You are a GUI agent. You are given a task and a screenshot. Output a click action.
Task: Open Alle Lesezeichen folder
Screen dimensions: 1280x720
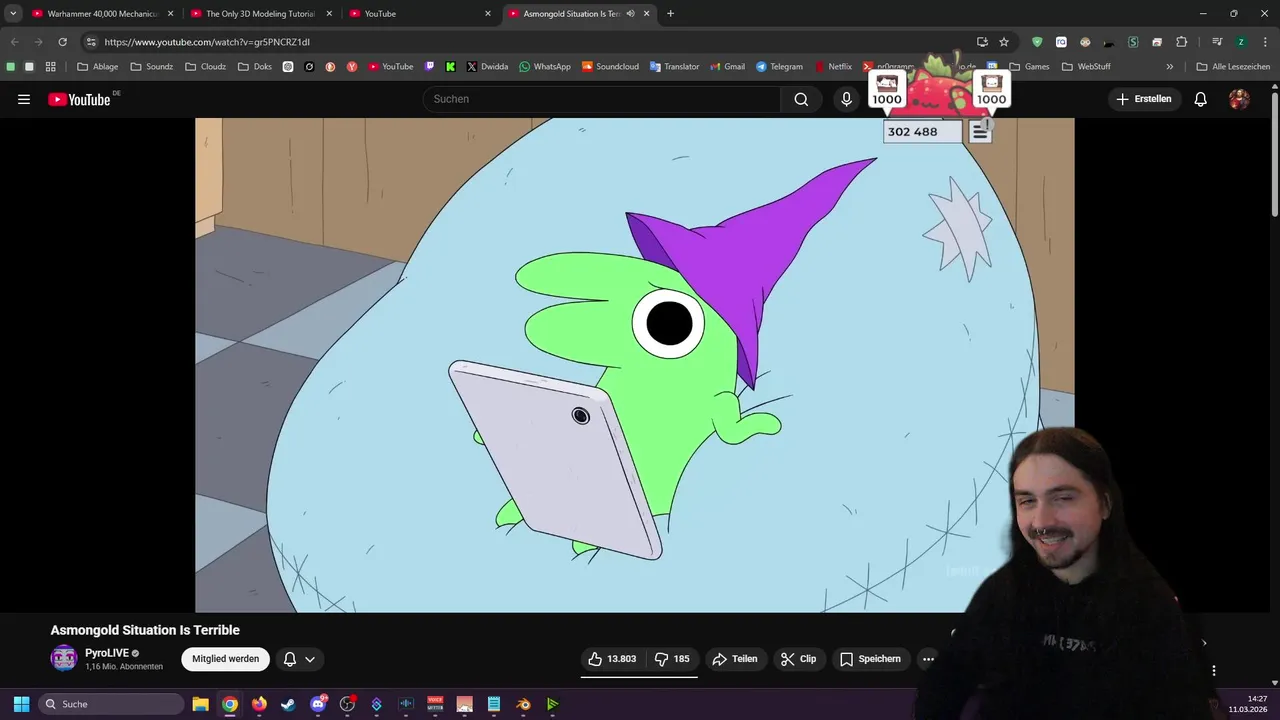coord(1233,67)
